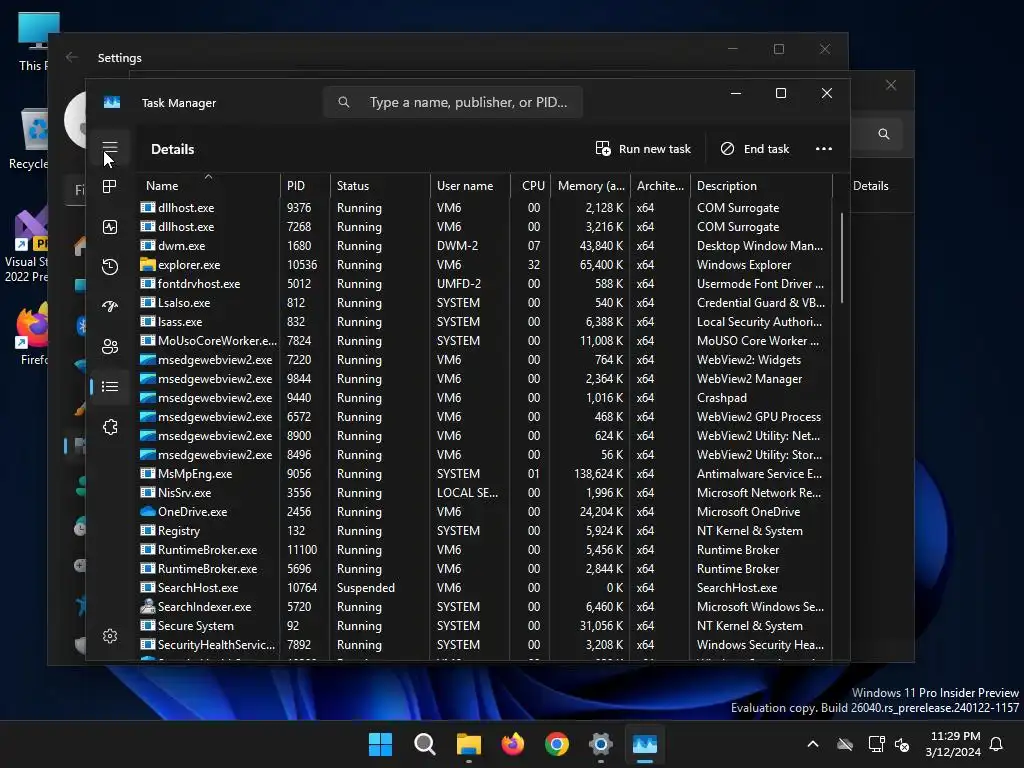Sort by the Architecture column header

(660, 185)
